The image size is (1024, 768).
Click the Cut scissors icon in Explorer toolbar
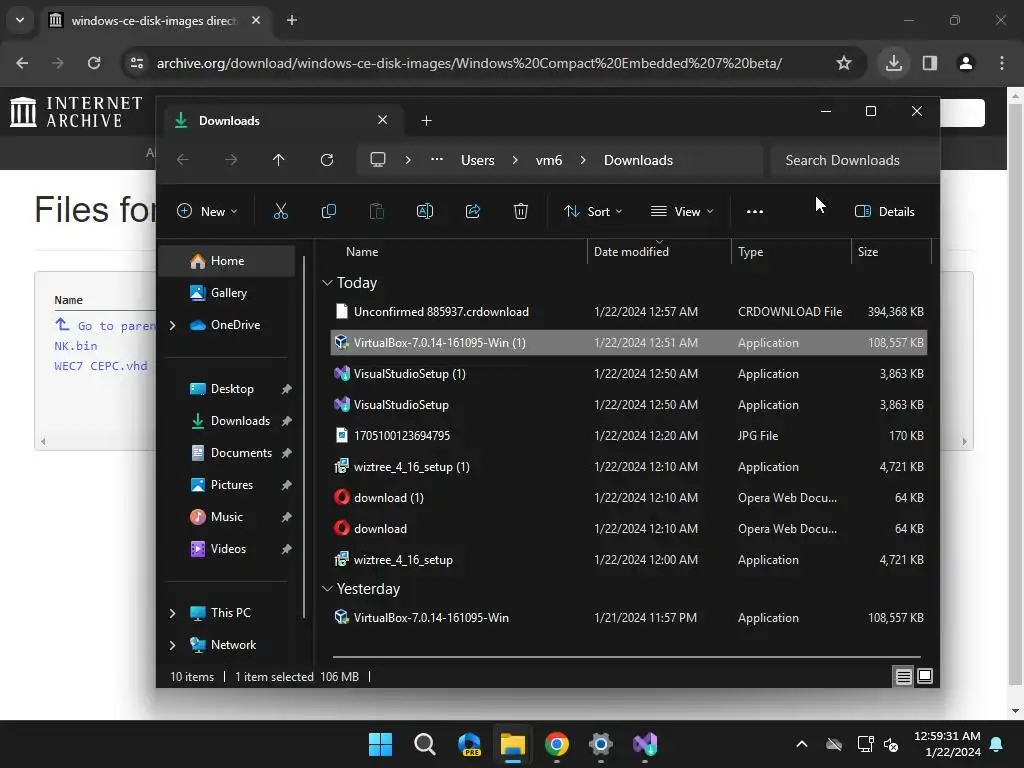281,211
